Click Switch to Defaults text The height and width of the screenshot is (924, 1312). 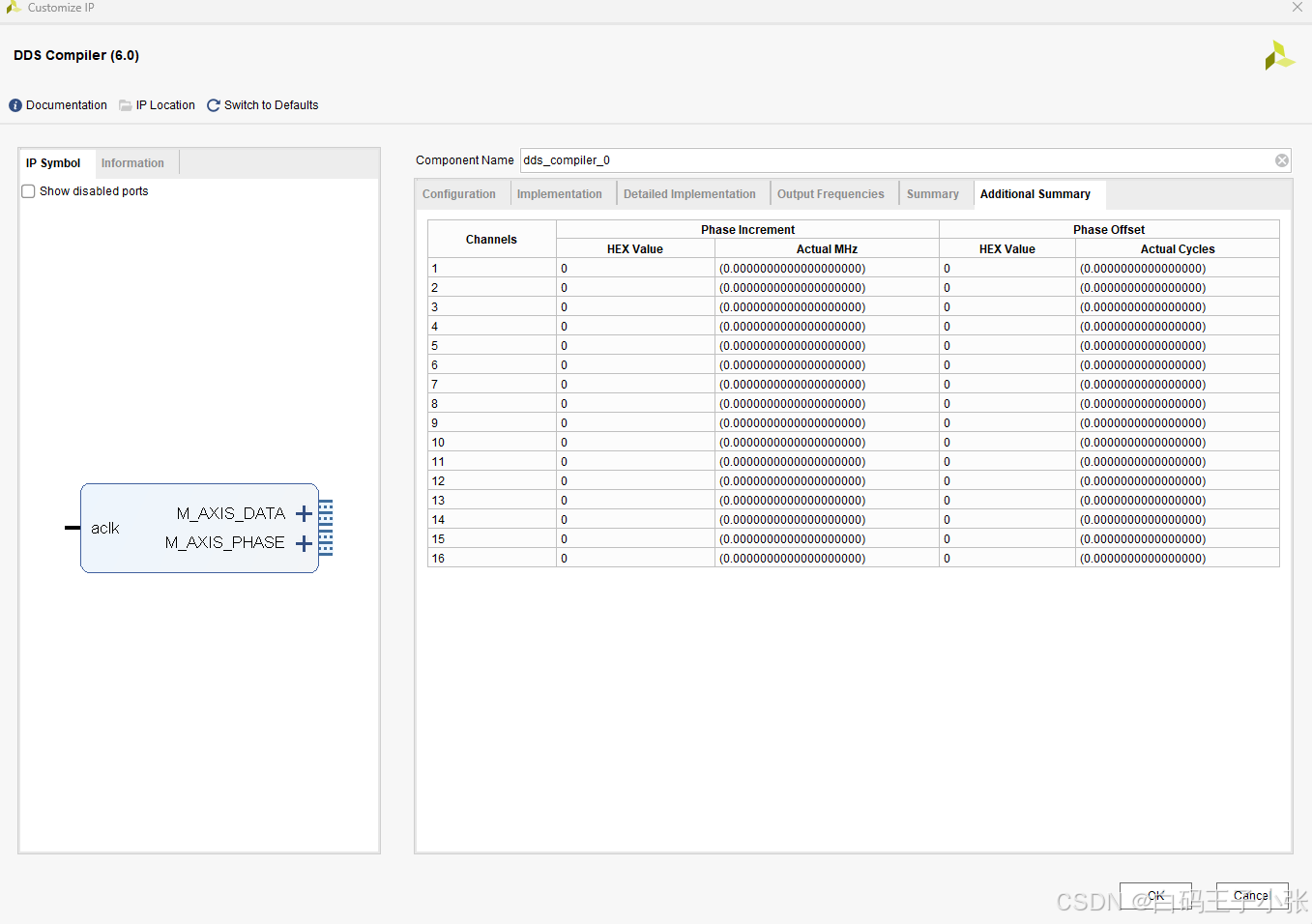[271, 105]
